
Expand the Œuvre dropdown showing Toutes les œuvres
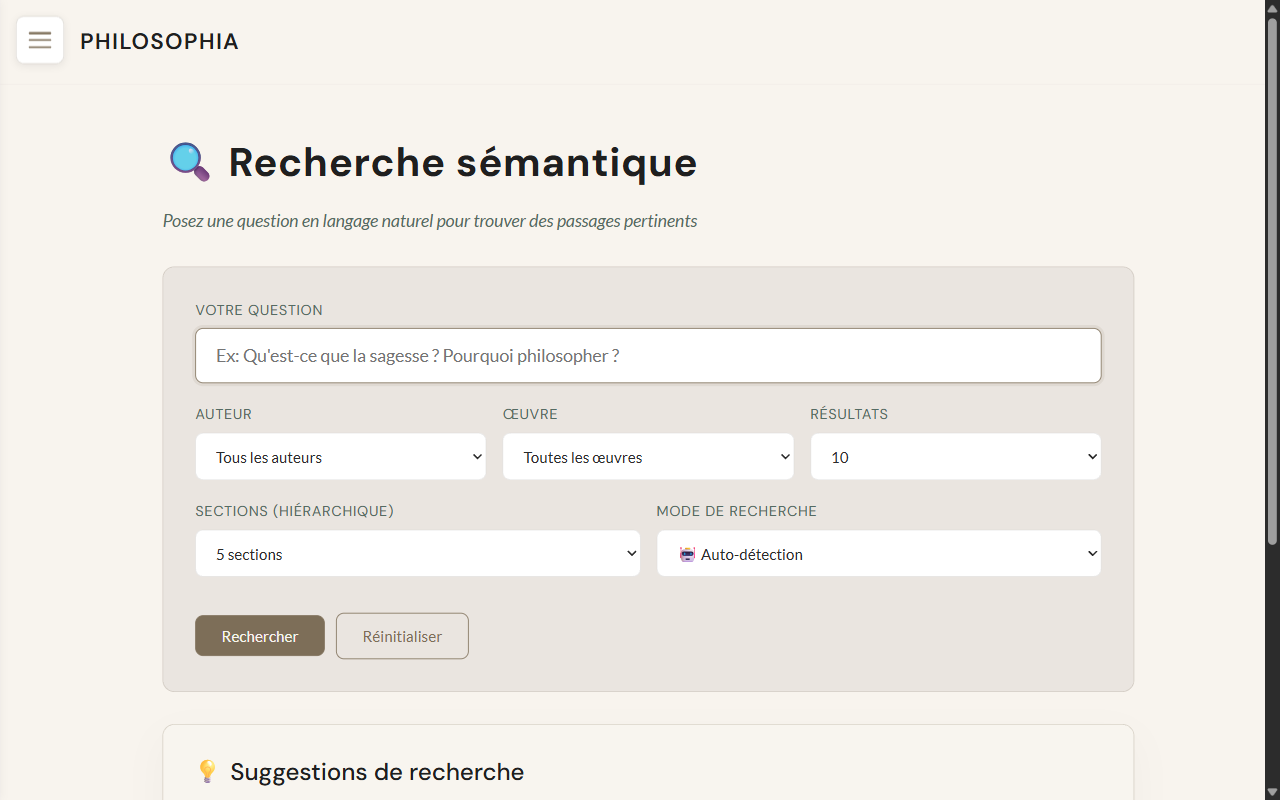[647, 457]
